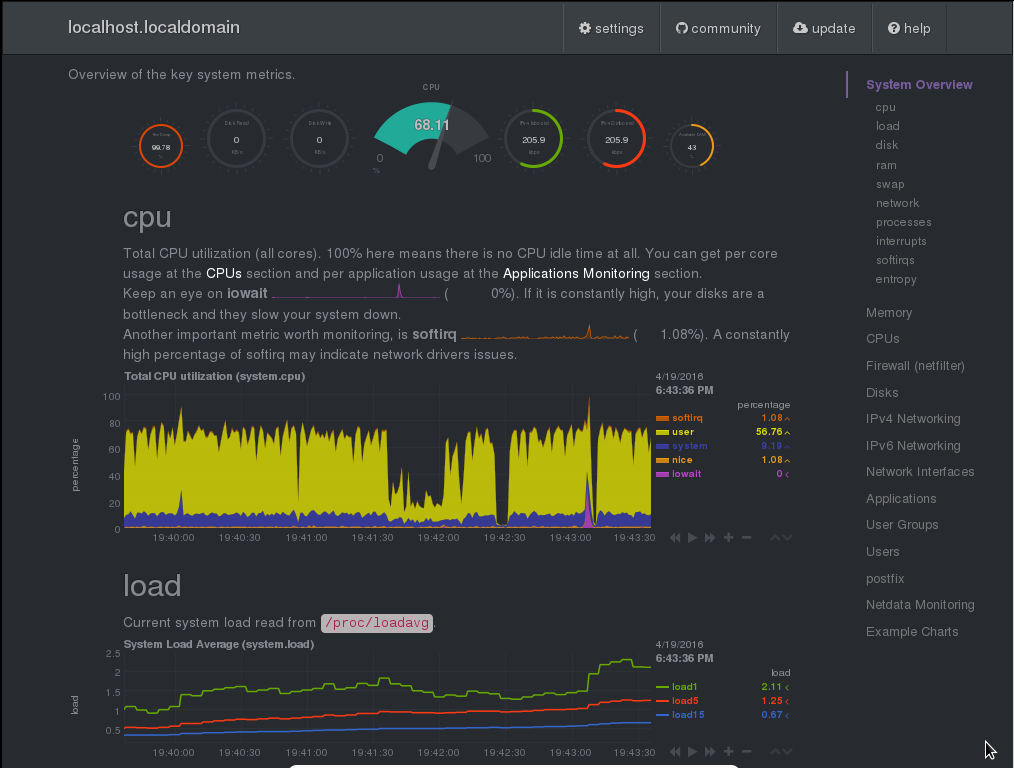Click the iowait purple color swatch in legend

point(662,474)
